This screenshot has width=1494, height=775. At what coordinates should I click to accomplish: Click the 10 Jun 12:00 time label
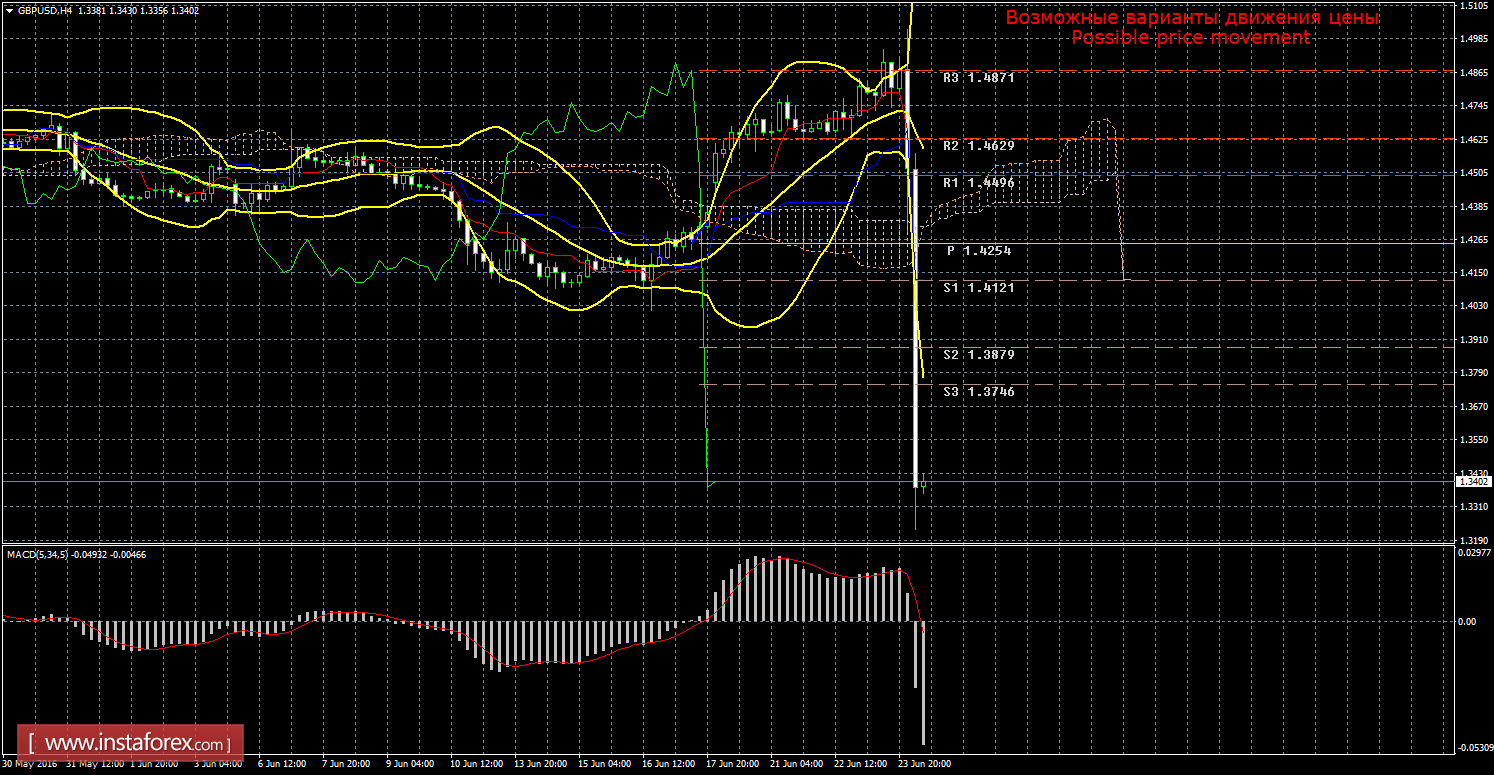(x=474, y=763)
